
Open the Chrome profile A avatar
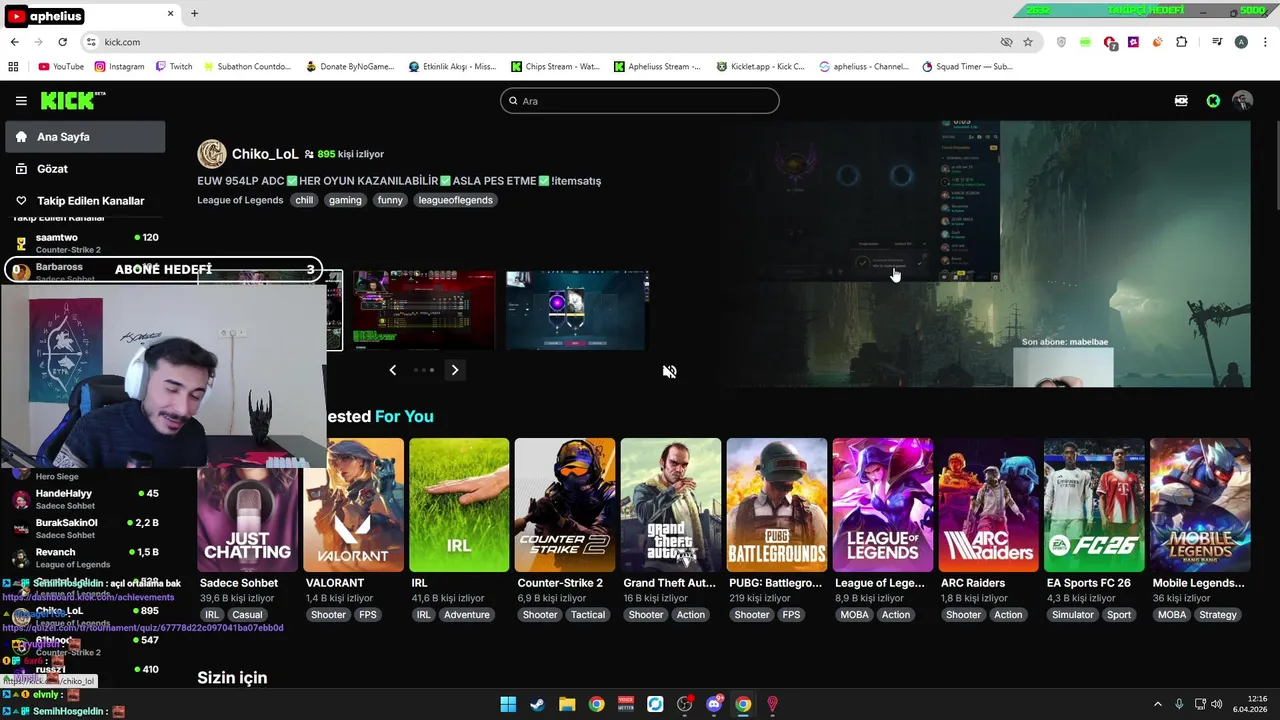1241,42
